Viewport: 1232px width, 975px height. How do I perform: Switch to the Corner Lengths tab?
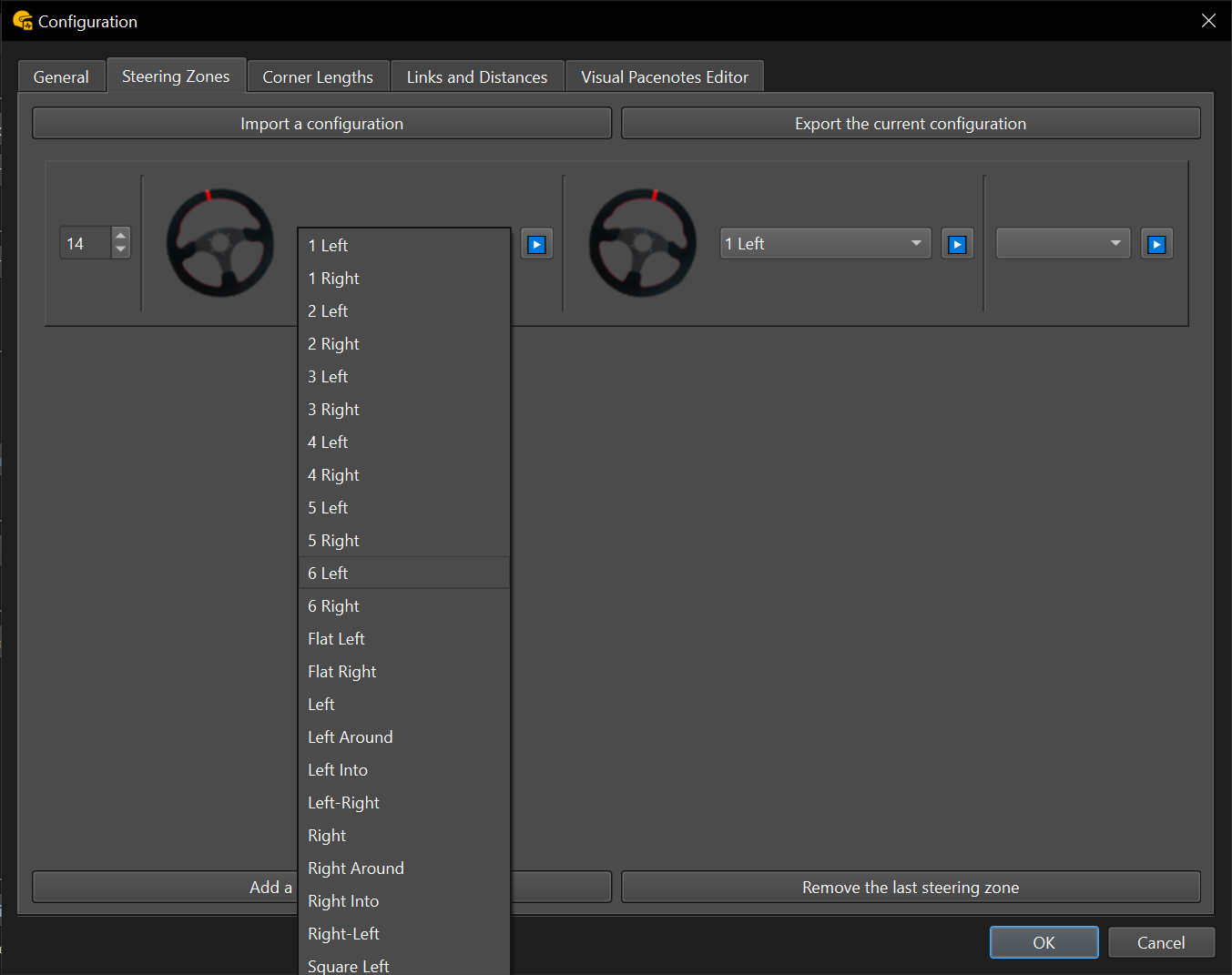[x=318, y=77]
